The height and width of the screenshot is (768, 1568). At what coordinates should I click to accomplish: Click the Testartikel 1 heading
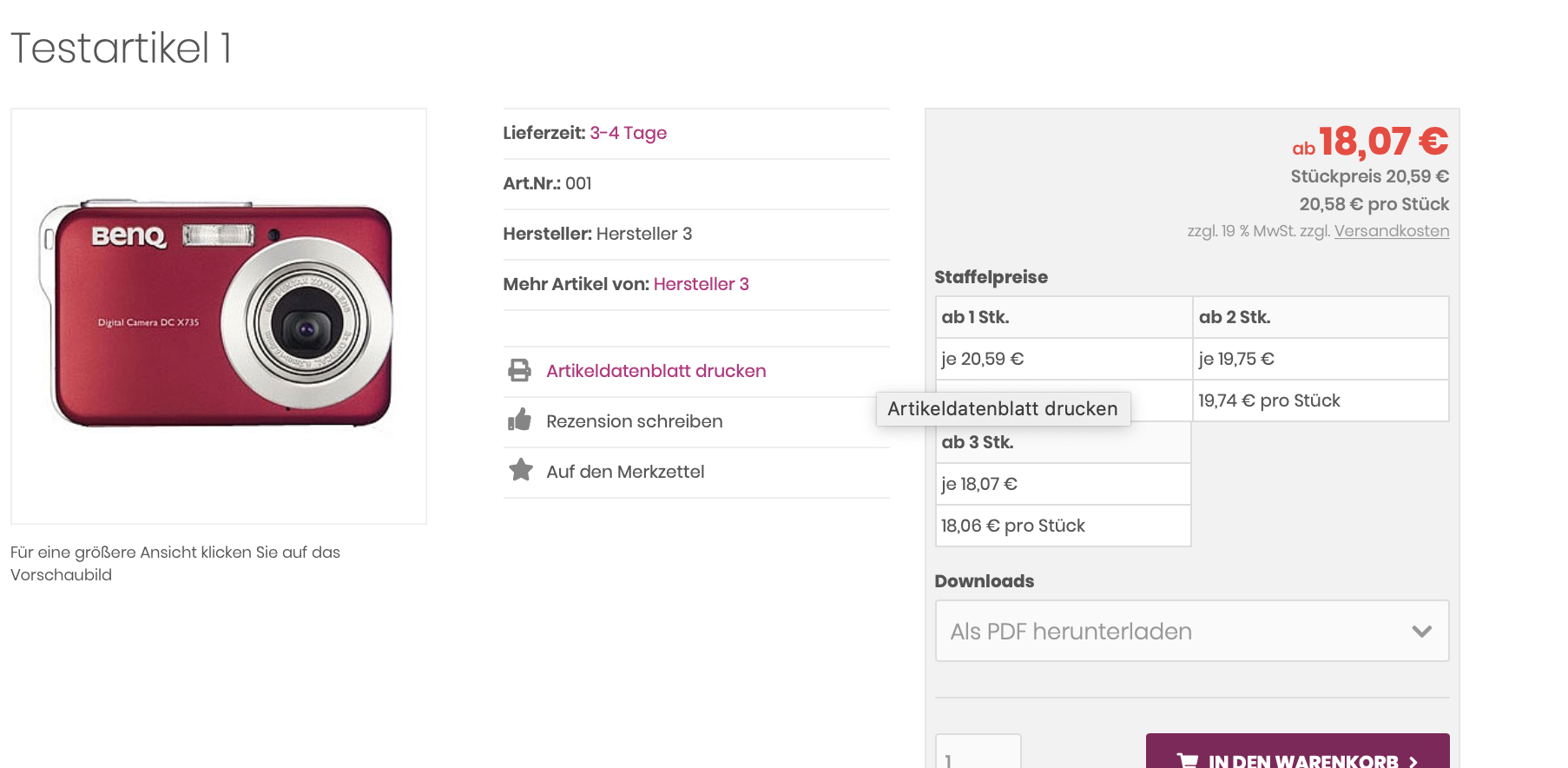pyautogui.click(x=122, y=48)
